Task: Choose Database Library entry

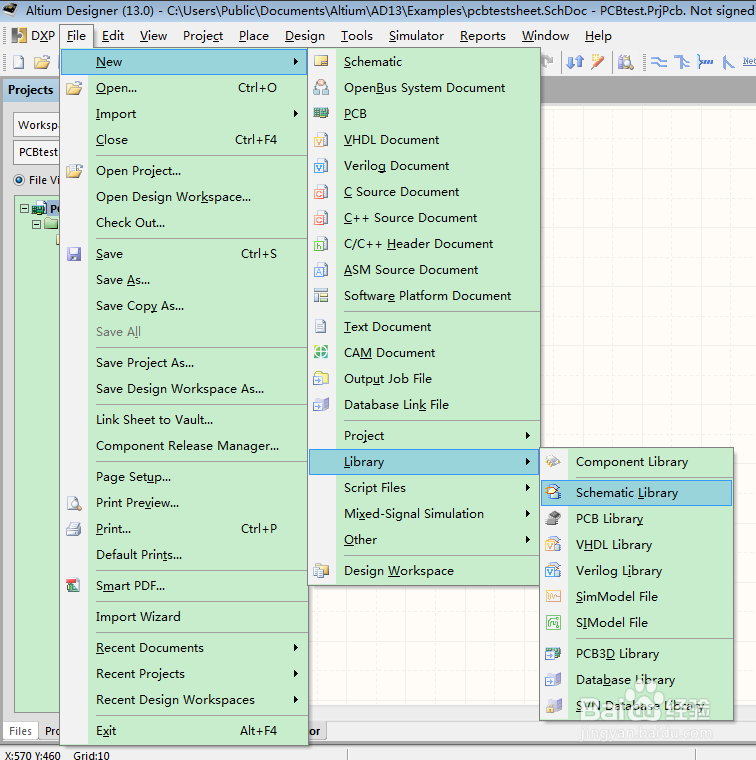Action: pos(636,680)
